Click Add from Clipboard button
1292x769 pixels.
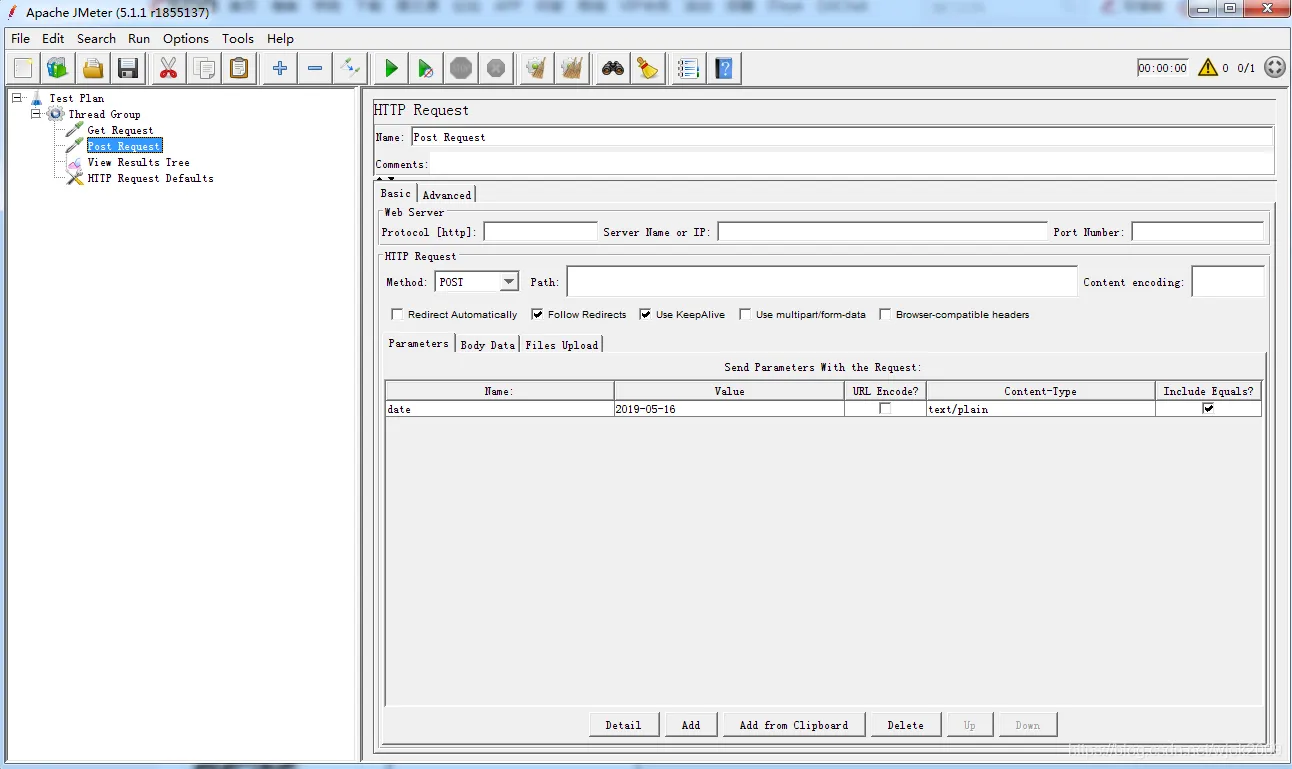[x=793, y=725]
